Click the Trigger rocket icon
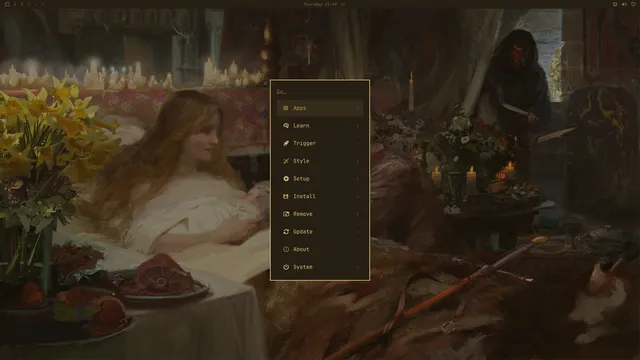This screenshot has width=640, height=360. tap(286, 143)
